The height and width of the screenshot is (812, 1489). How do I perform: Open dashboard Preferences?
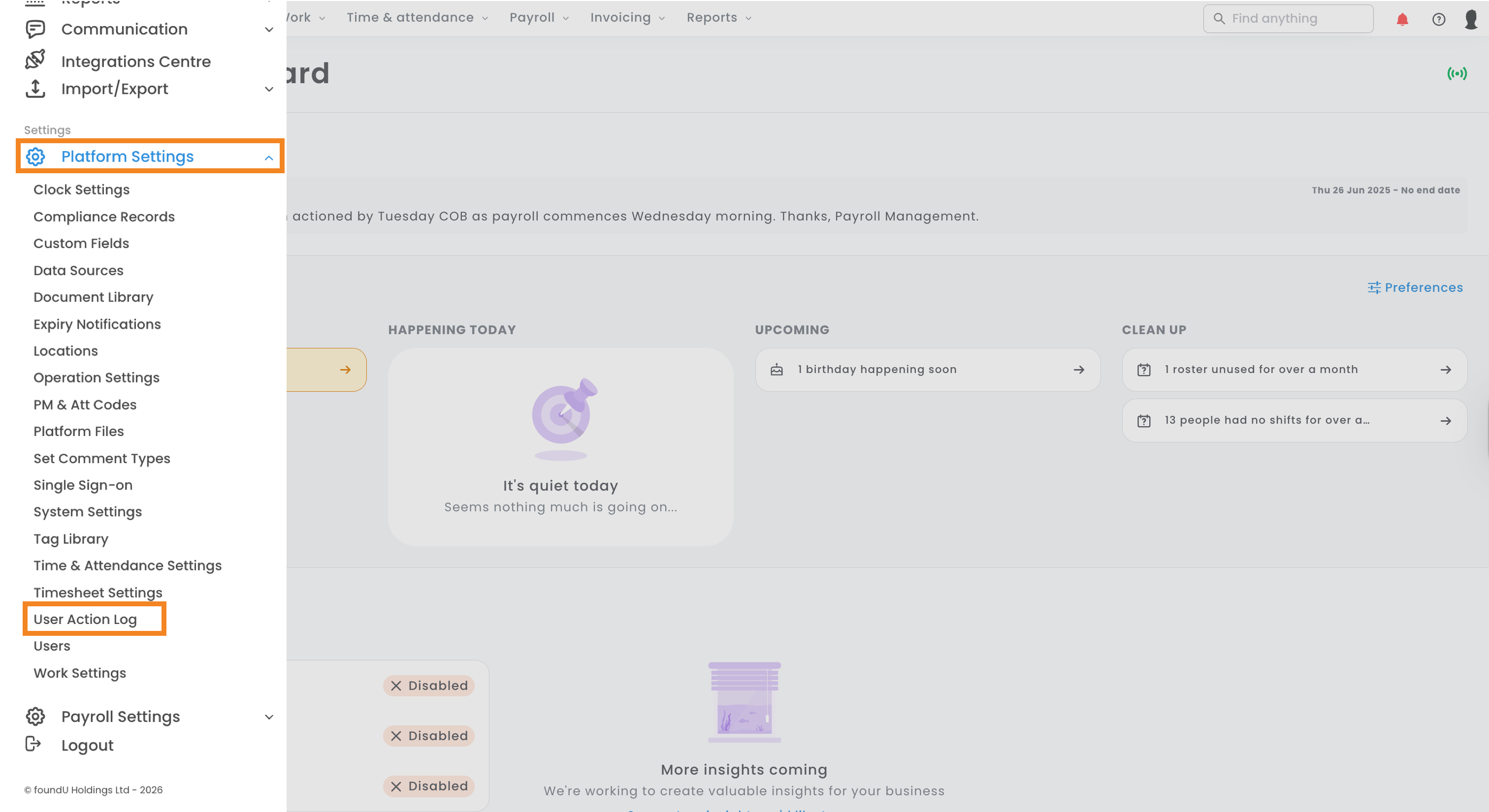click(x=1415, y=287)
